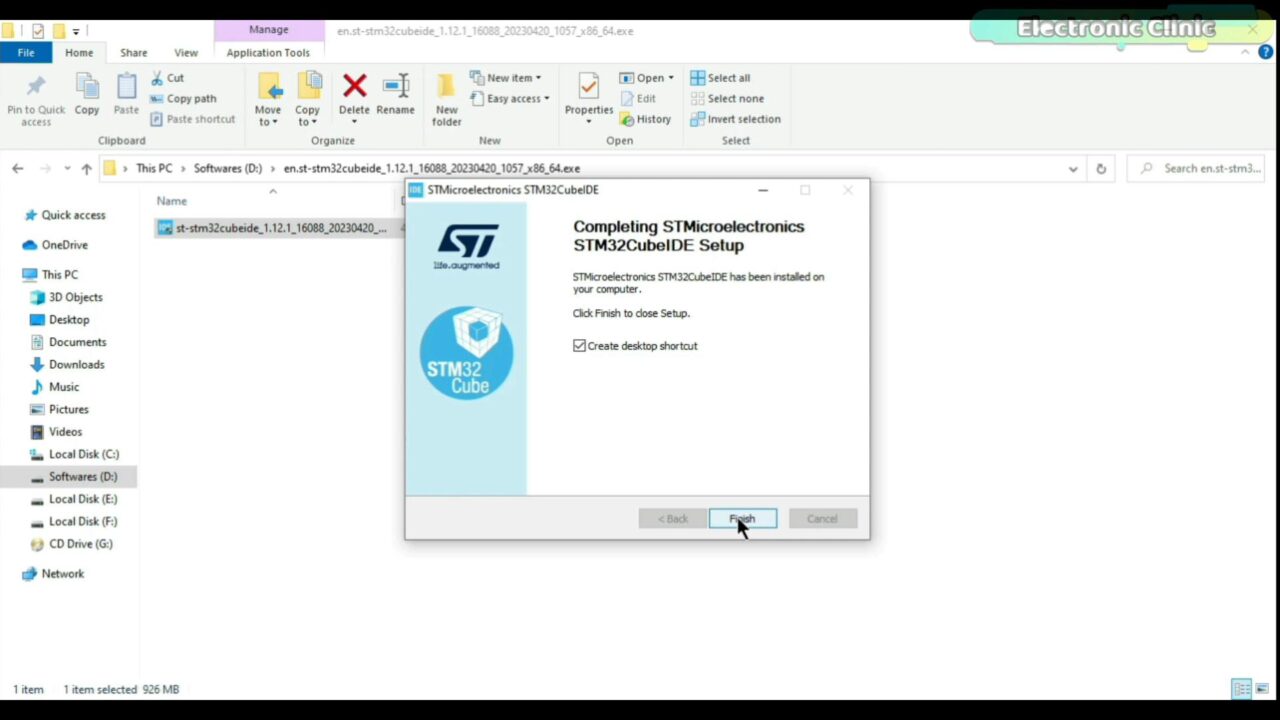1280x720 pixels.
Task: Click Select all in ribbon
Action: point(720,78)
